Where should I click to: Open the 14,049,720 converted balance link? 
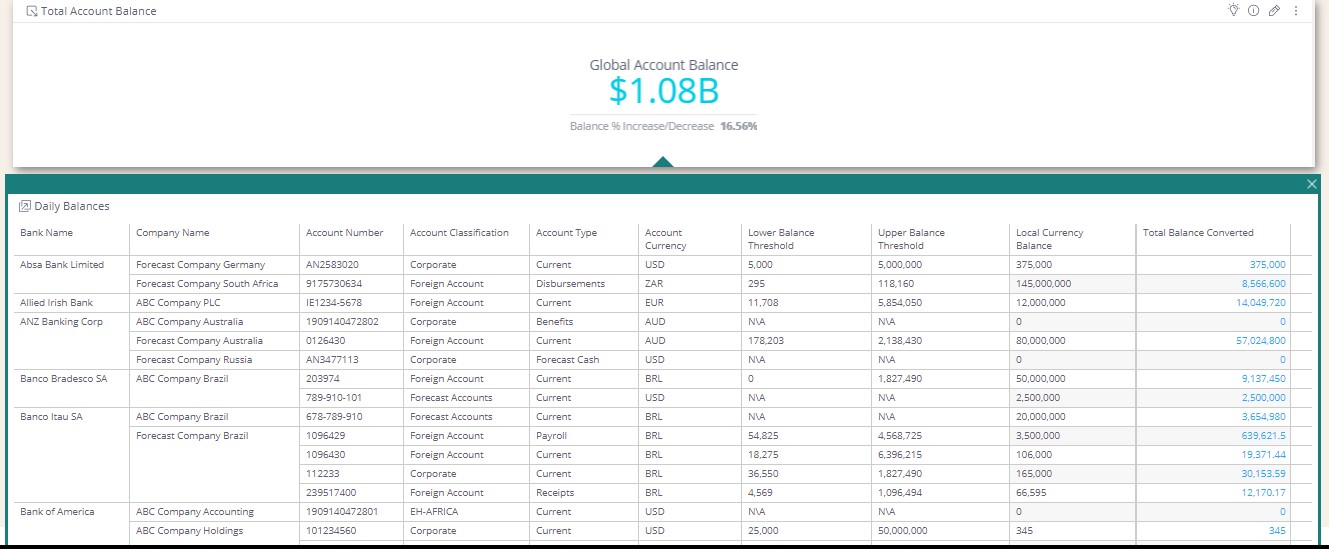1260,303
